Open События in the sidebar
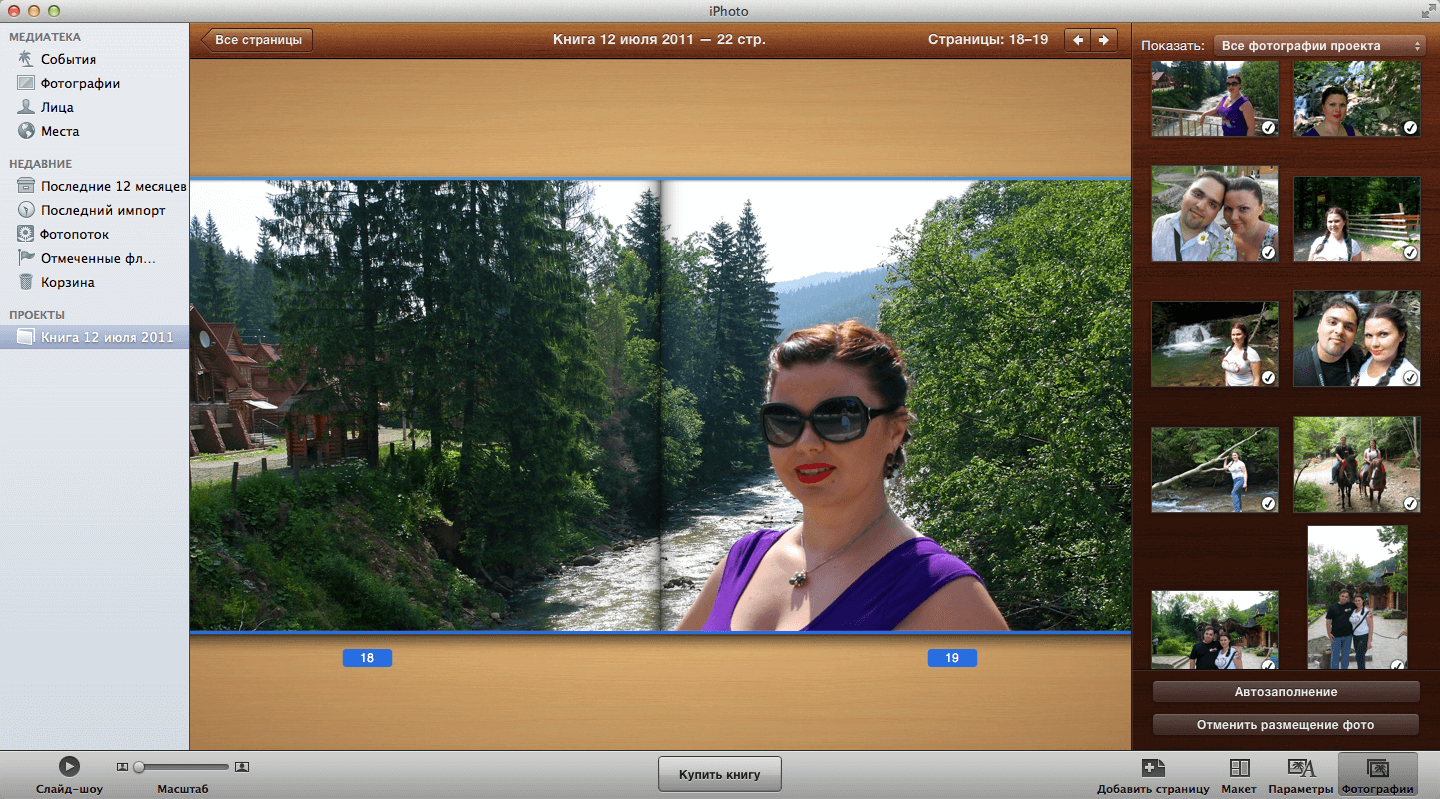 (x=68, y=59)
